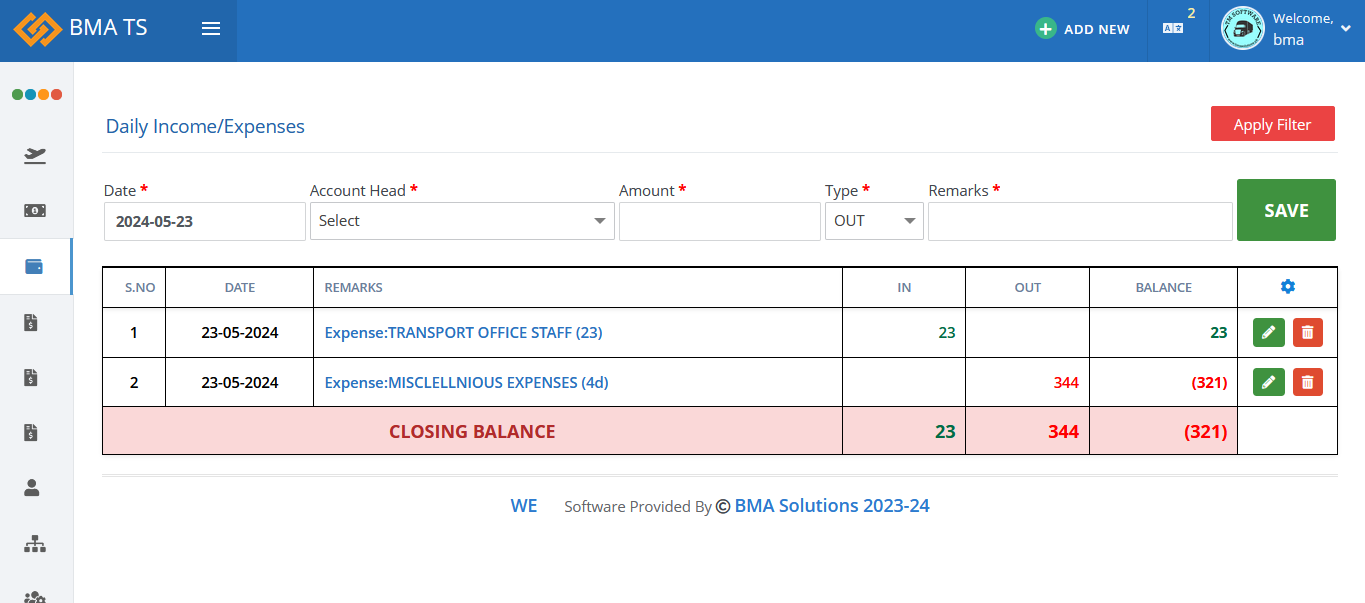Open Expense:MISCLELLNIOUS EXPENSES (4d) remark link
The image size is (1365, 603).
[466, 383]
